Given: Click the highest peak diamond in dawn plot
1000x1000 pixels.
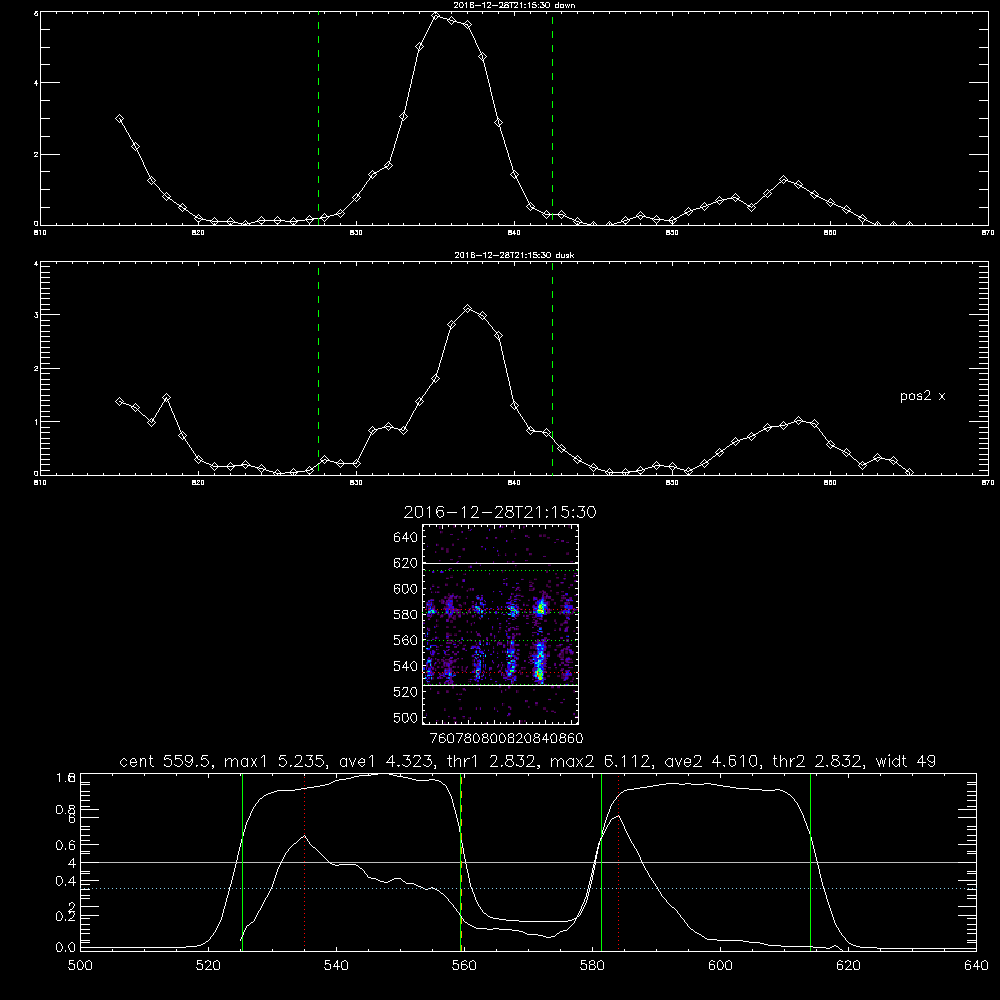Looking at the screenshot, I should 436,16.
